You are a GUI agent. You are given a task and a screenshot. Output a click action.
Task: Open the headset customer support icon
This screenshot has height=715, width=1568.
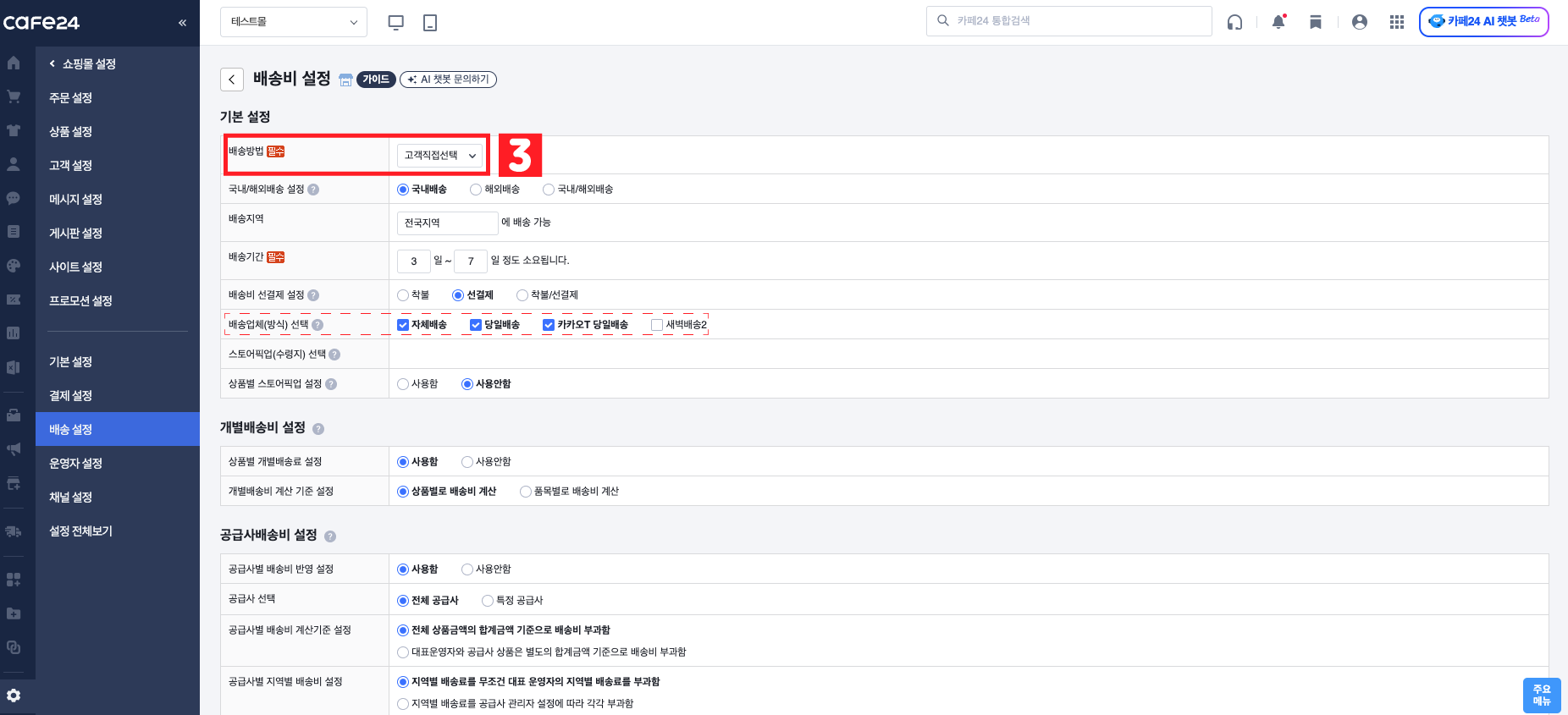click(1235, 22)
